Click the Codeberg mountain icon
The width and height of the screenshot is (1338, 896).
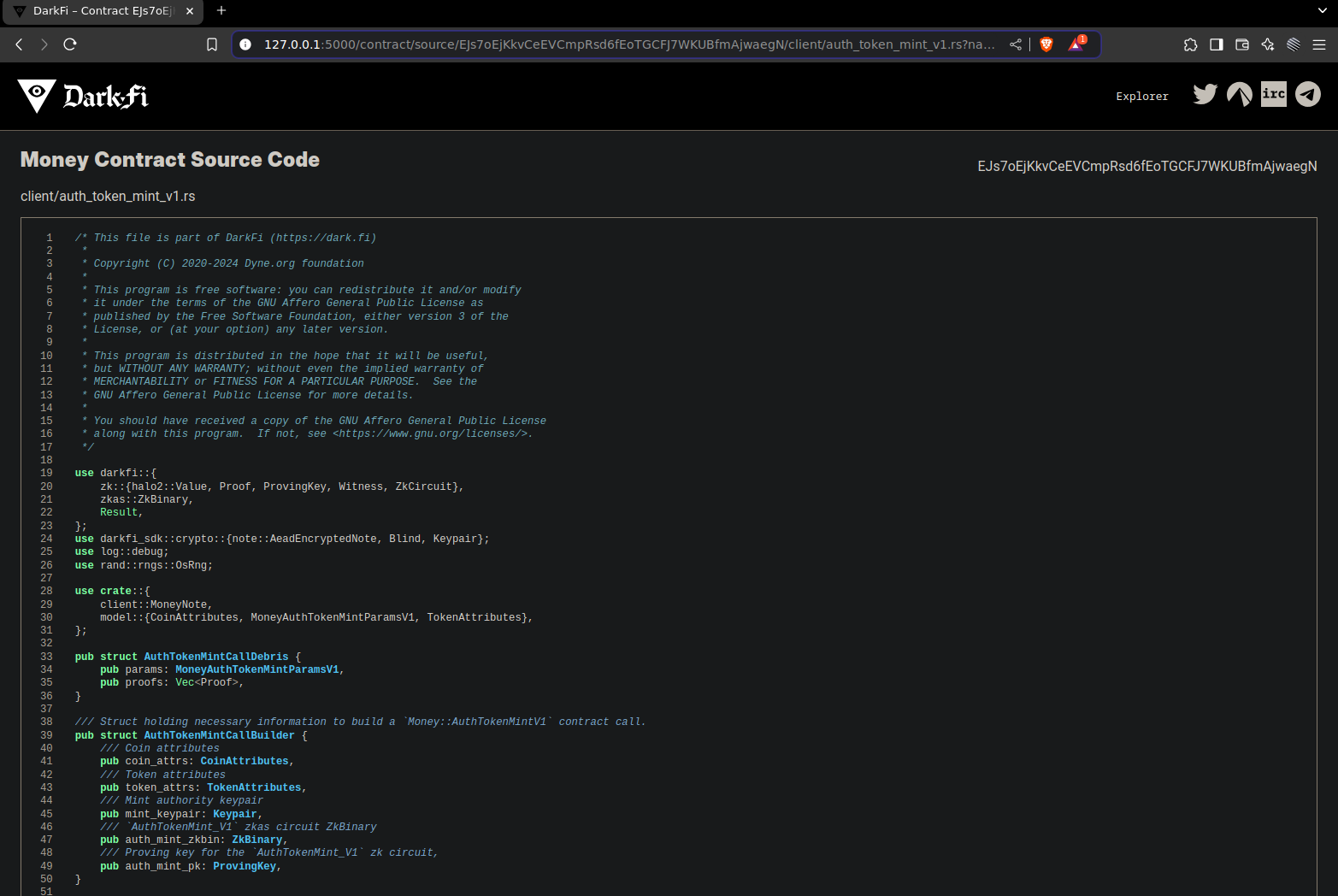point(1239,94)
